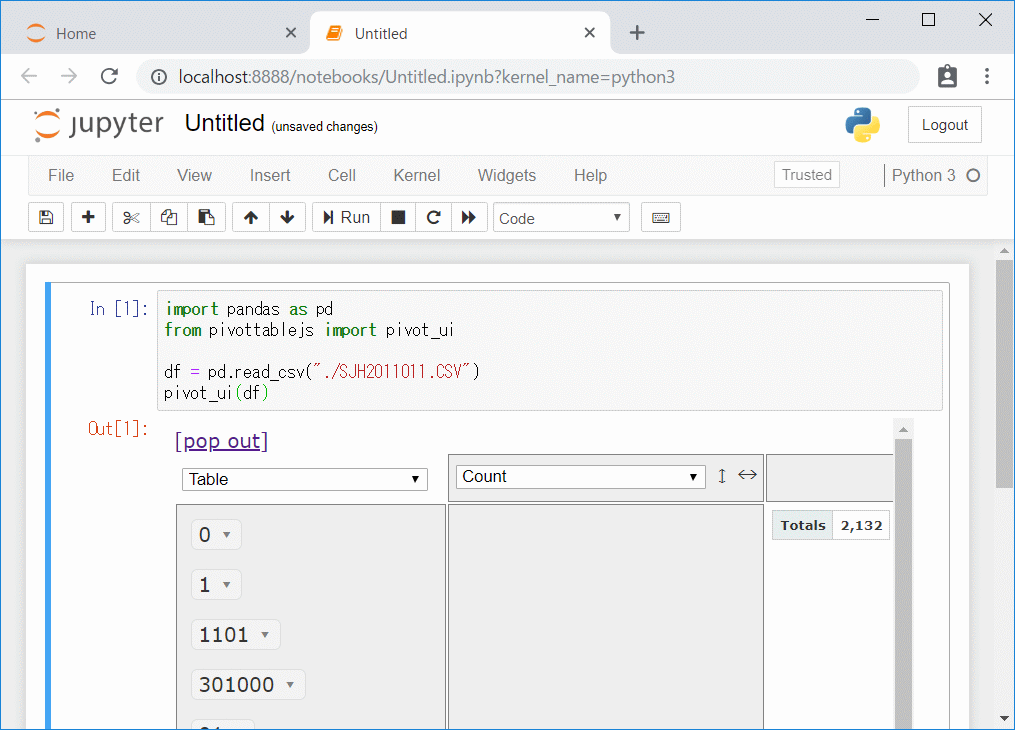Image resolution: width=1015 pixels, height=730 pixels.
Task: Interrupt the kernel with stop button
Action: click(x=397, y=217)
